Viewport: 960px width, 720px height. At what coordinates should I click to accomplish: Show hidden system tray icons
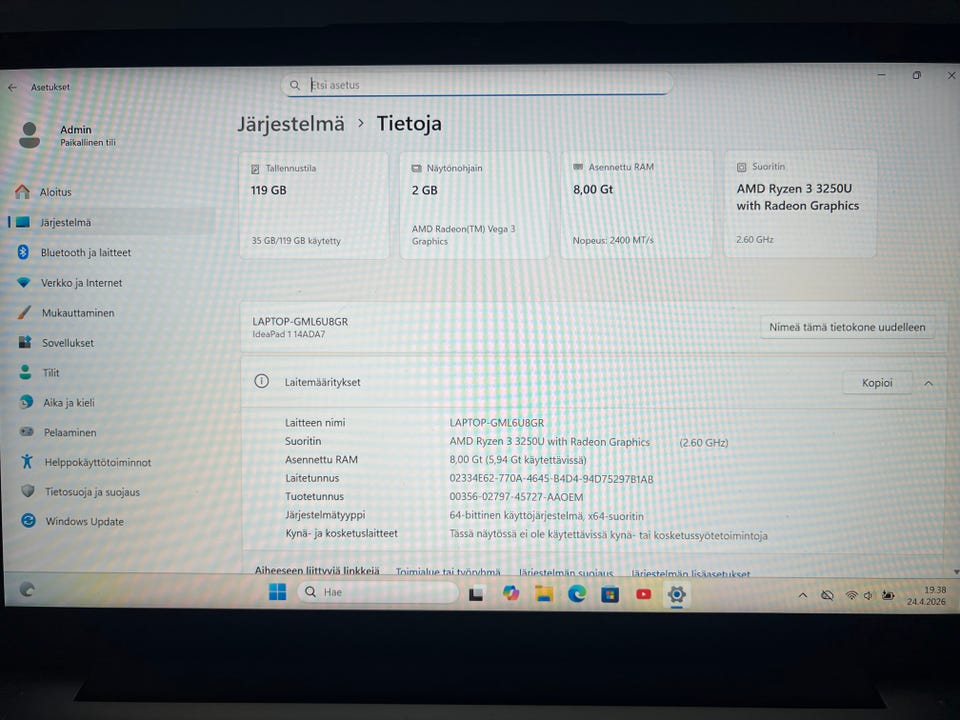[x=803, y=595]
